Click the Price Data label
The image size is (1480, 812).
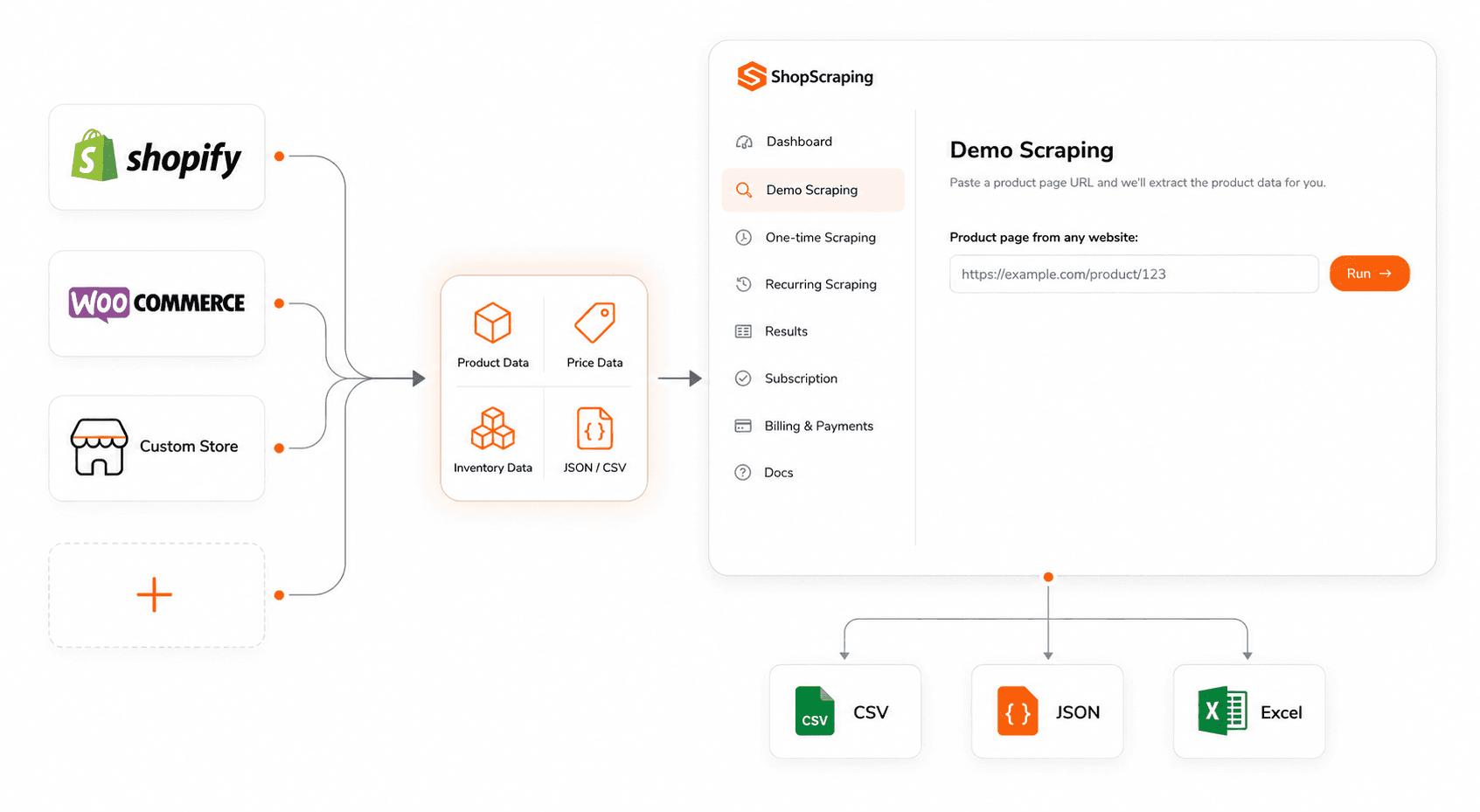594,363
